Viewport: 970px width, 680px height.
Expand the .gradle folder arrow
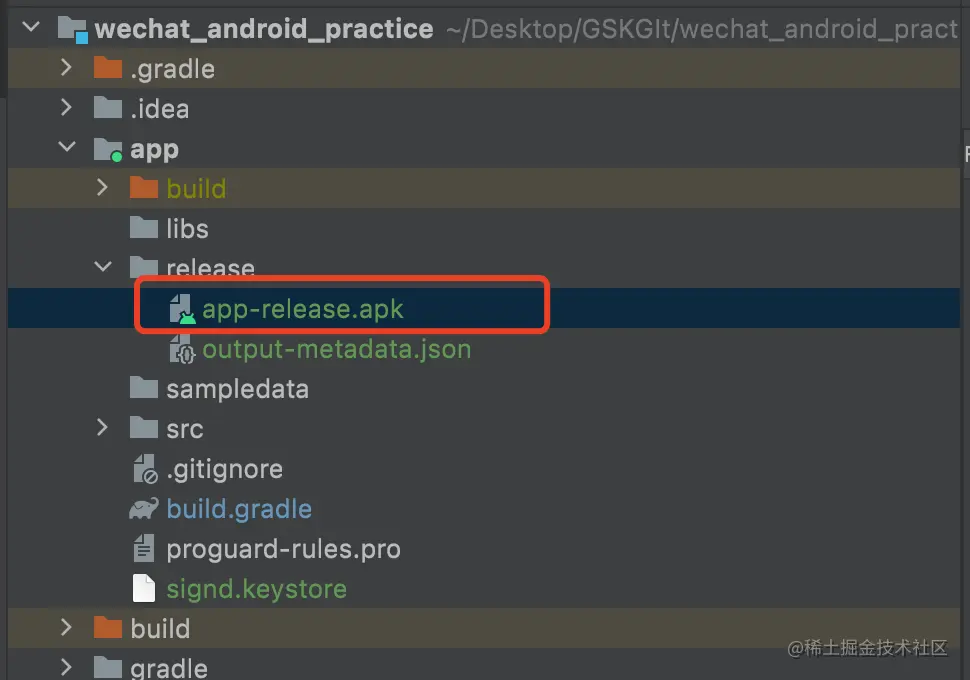(x=66, y=69)
